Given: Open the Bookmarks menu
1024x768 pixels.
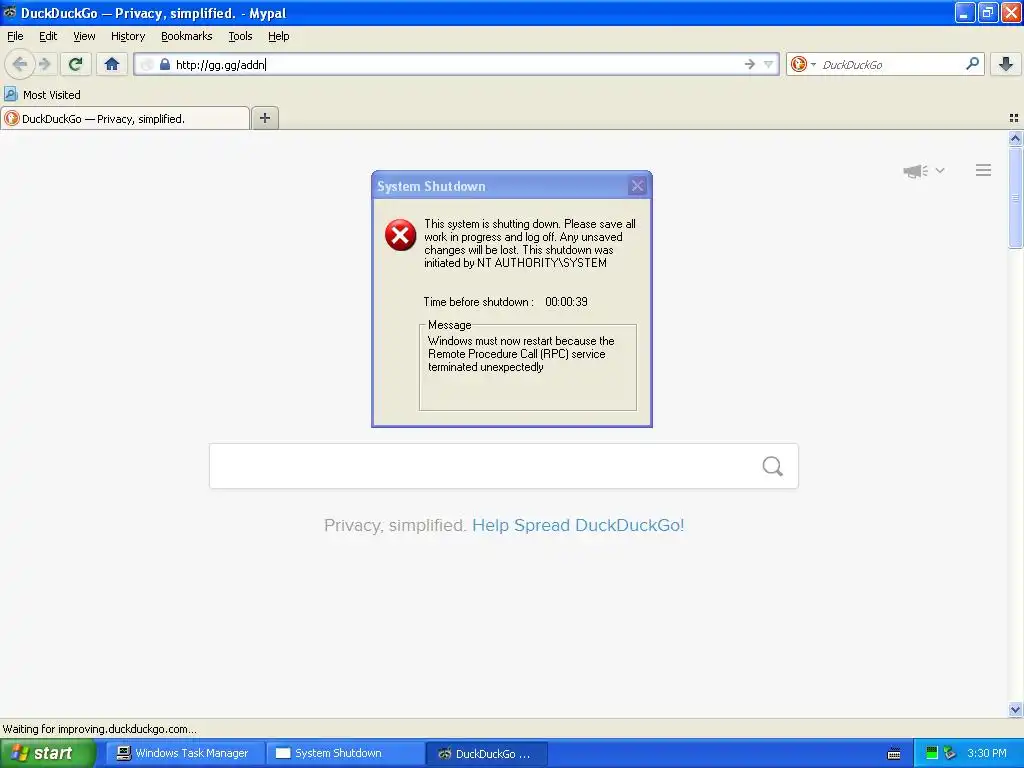Looking at the screenshot, I should pos(187,36).
